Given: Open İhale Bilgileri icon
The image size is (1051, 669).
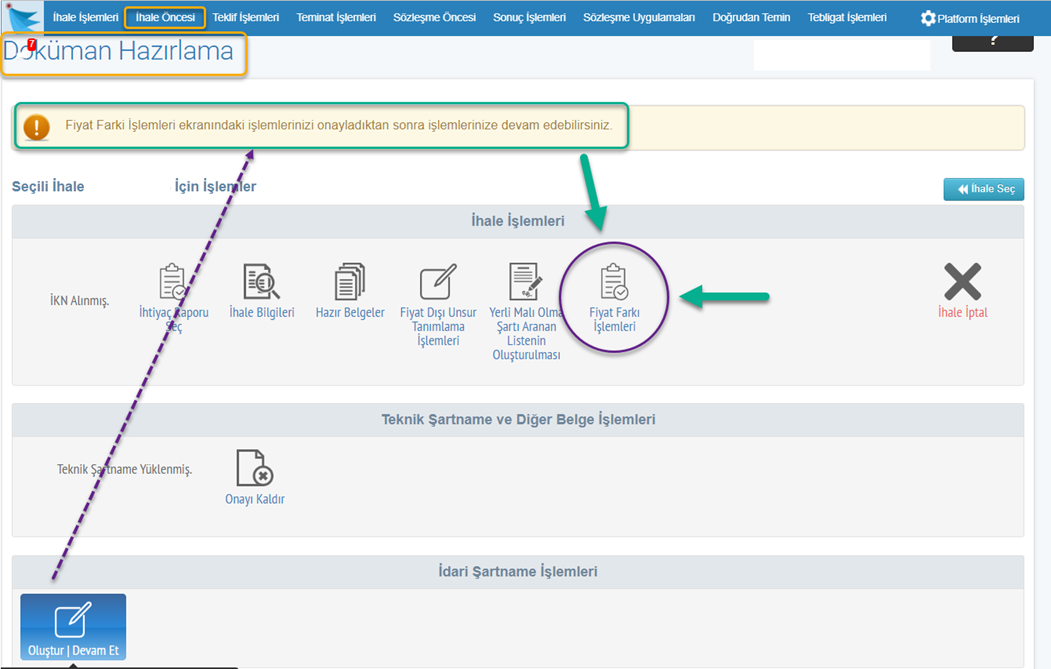Looking at the screenshot, I should click(x=262, y=283).
